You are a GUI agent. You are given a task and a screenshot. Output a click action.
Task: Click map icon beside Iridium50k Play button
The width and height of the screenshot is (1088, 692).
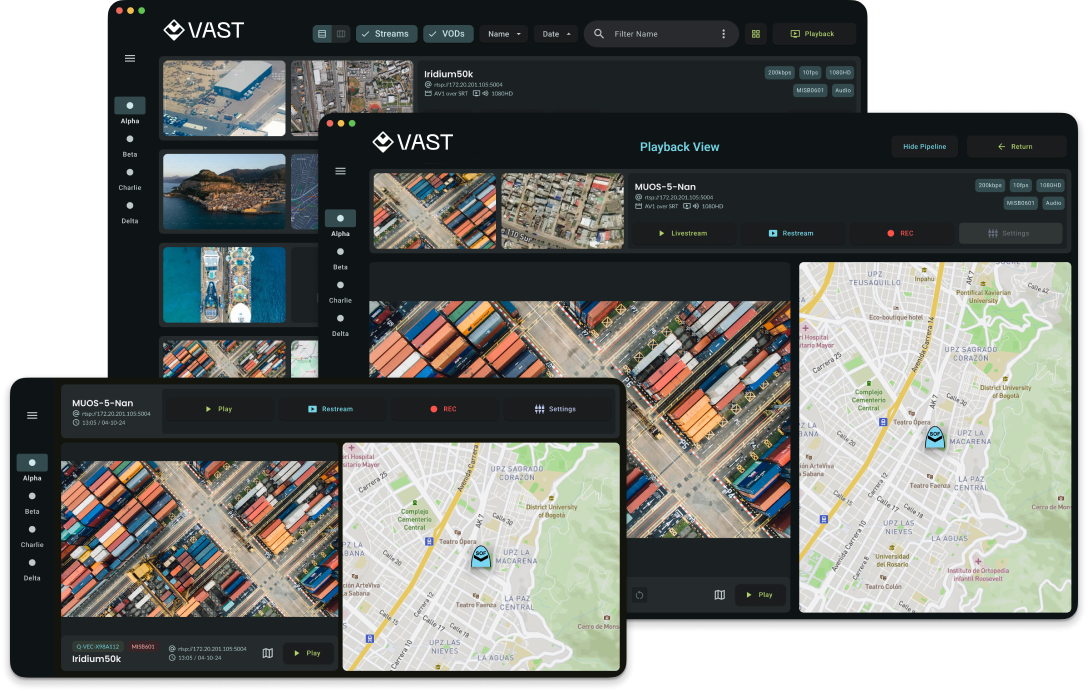pyautogui.click(x=267, y=653)
